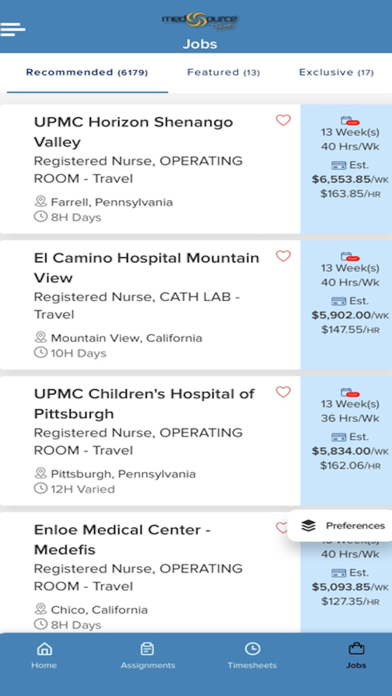Image resolution: width=392 pixels, height=696 pixels.
Task: Go to Home in bottom navigation
Action: click(x=44, y=656)
